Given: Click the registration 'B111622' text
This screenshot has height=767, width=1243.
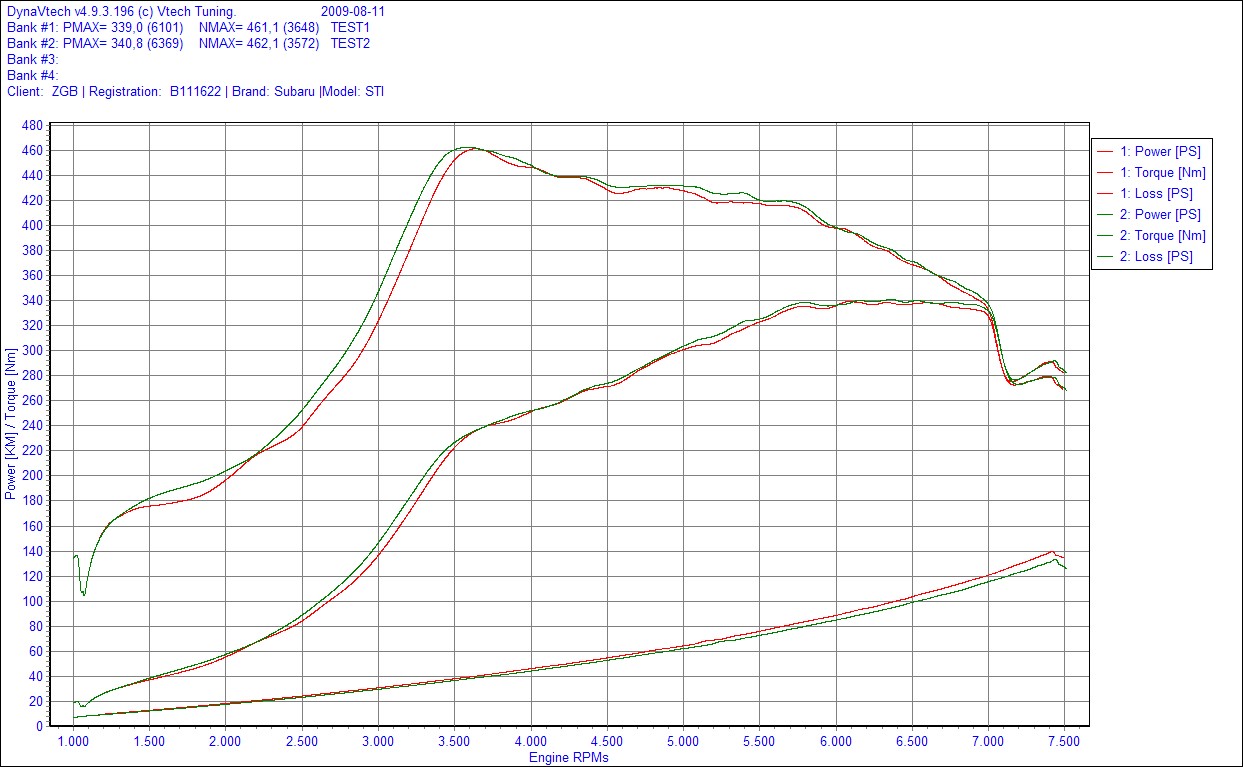Looking at the screenshot, I should pos(196,92).
